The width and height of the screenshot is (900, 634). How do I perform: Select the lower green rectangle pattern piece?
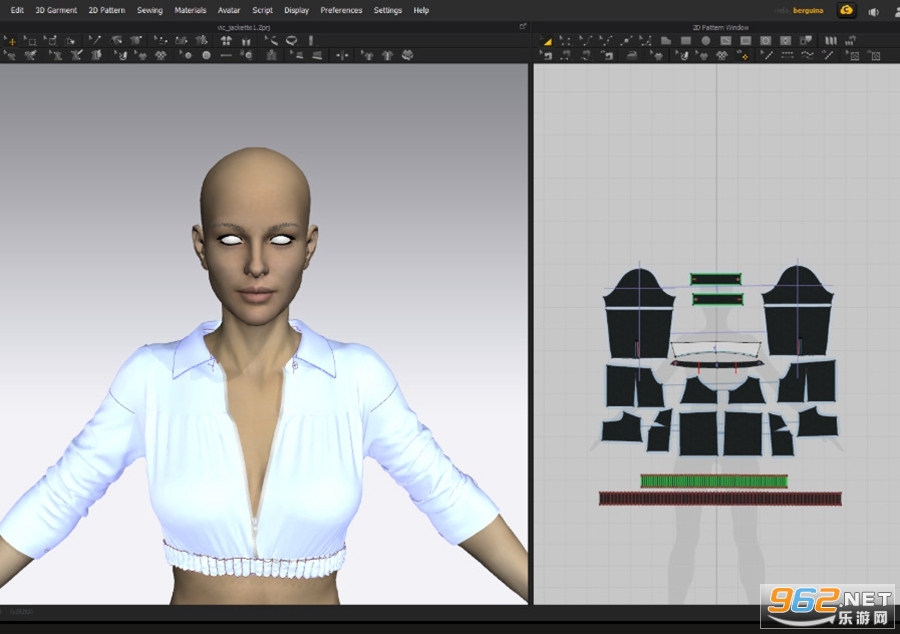coord(717,299)
